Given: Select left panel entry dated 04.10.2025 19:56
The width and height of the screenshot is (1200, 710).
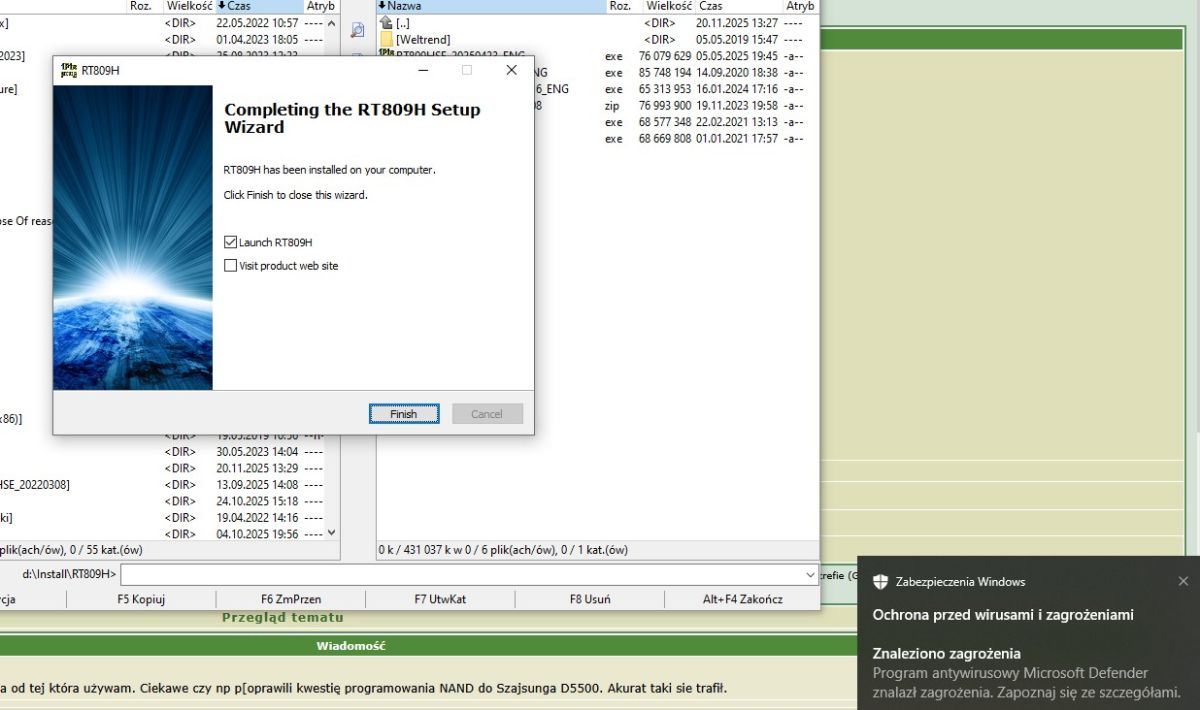Looking at the screenshot, I should (x=162, y=534).
